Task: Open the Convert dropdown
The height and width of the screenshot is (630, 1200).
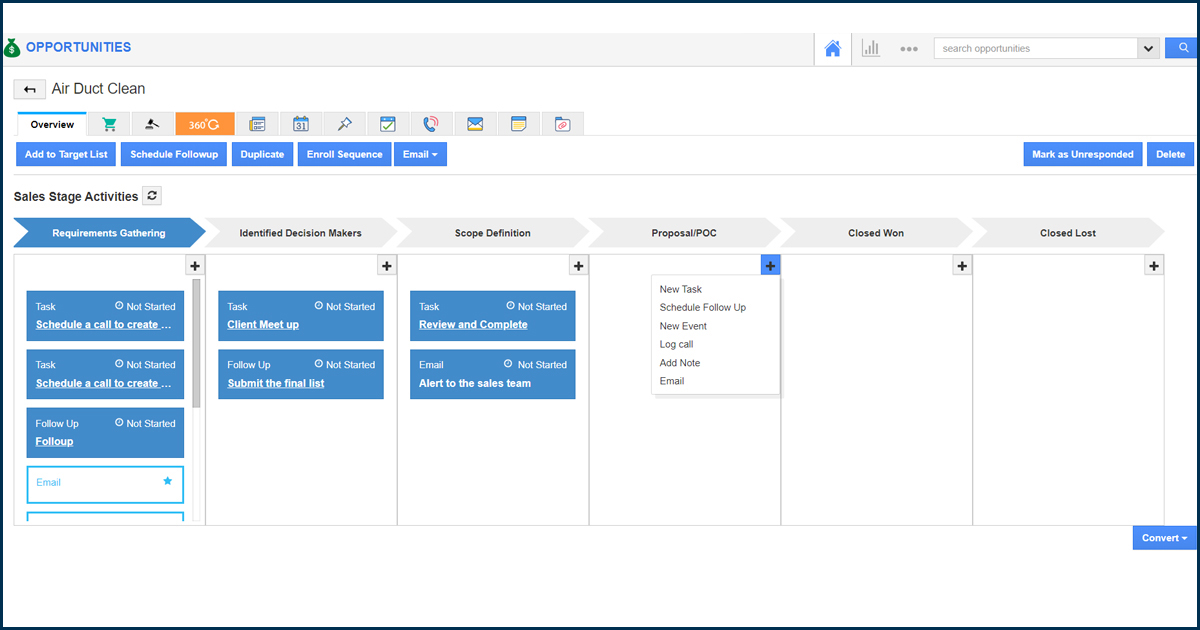Action: [1165, 538]
